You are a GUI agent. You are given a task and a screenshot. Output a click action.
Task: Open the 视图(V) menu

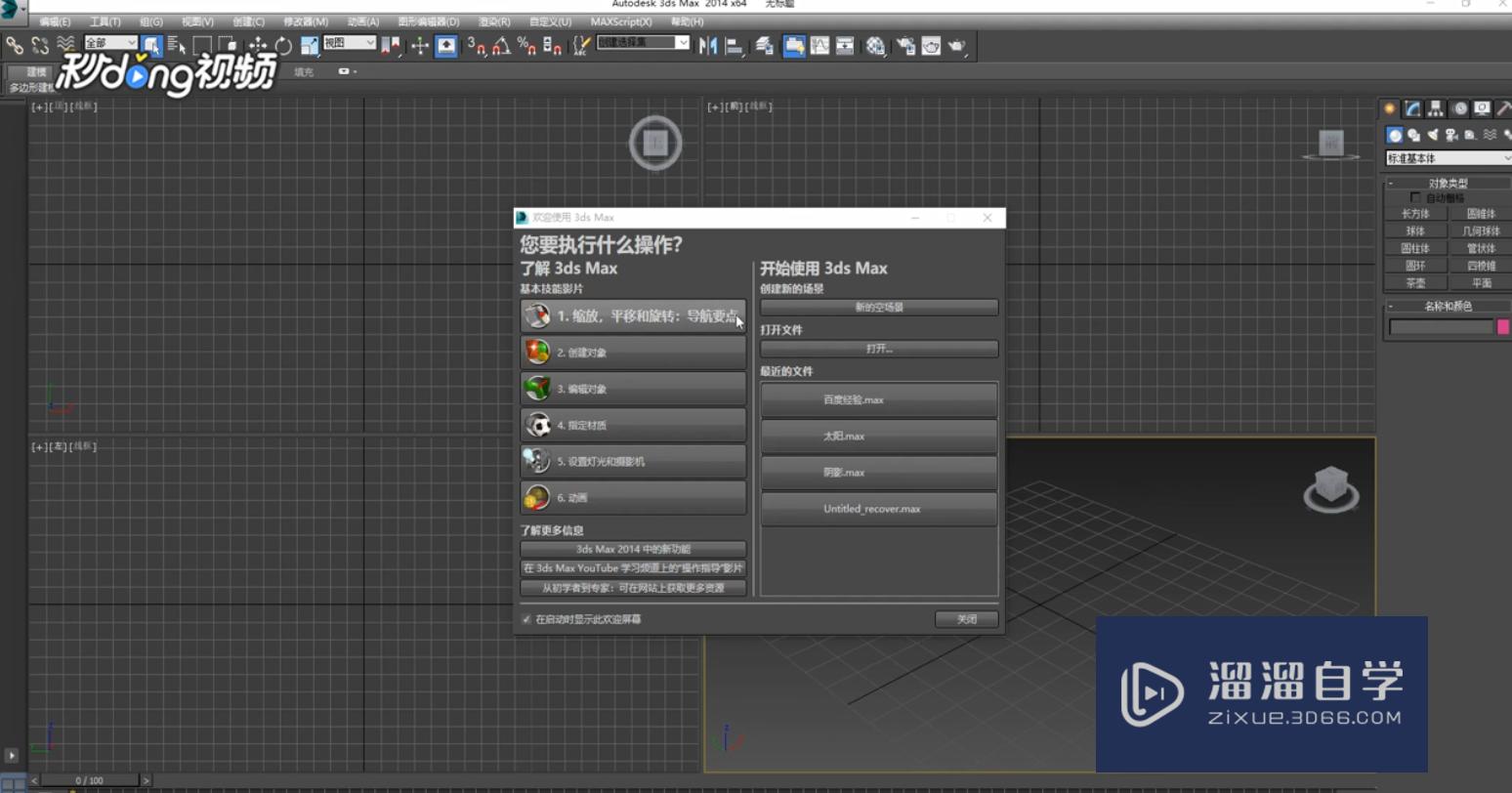pos(197,21)
